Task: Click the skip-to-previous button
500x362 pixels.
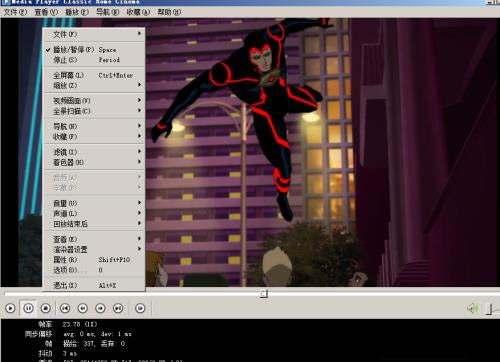Action: tap(65, 308)
